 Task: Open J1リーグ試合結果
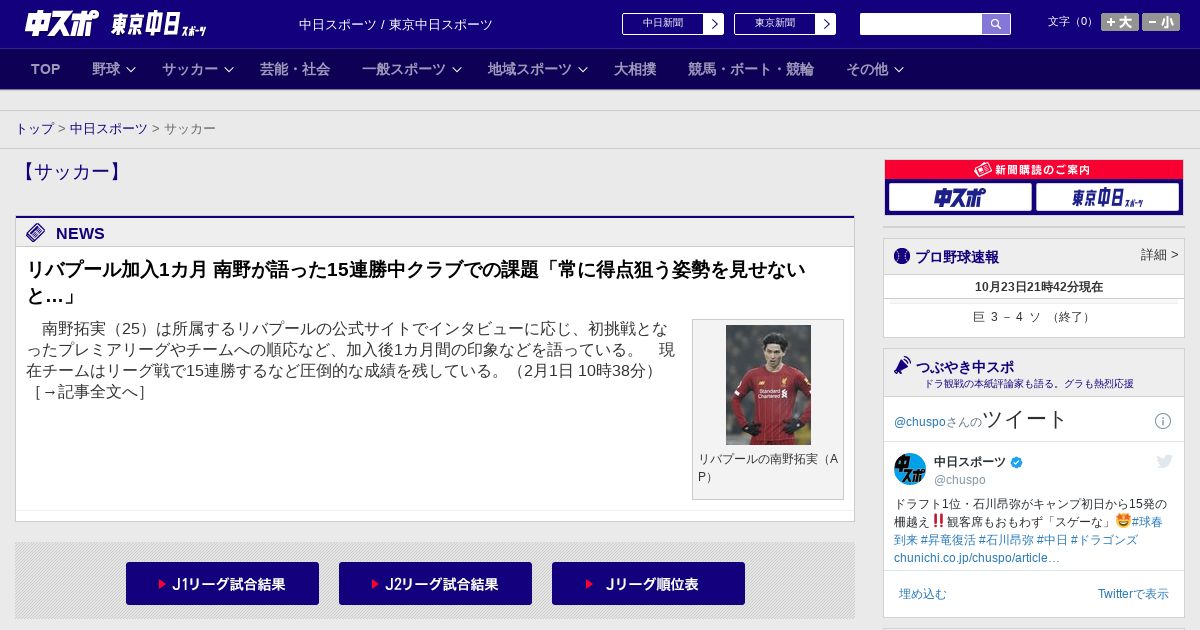[x=222, y=583]
